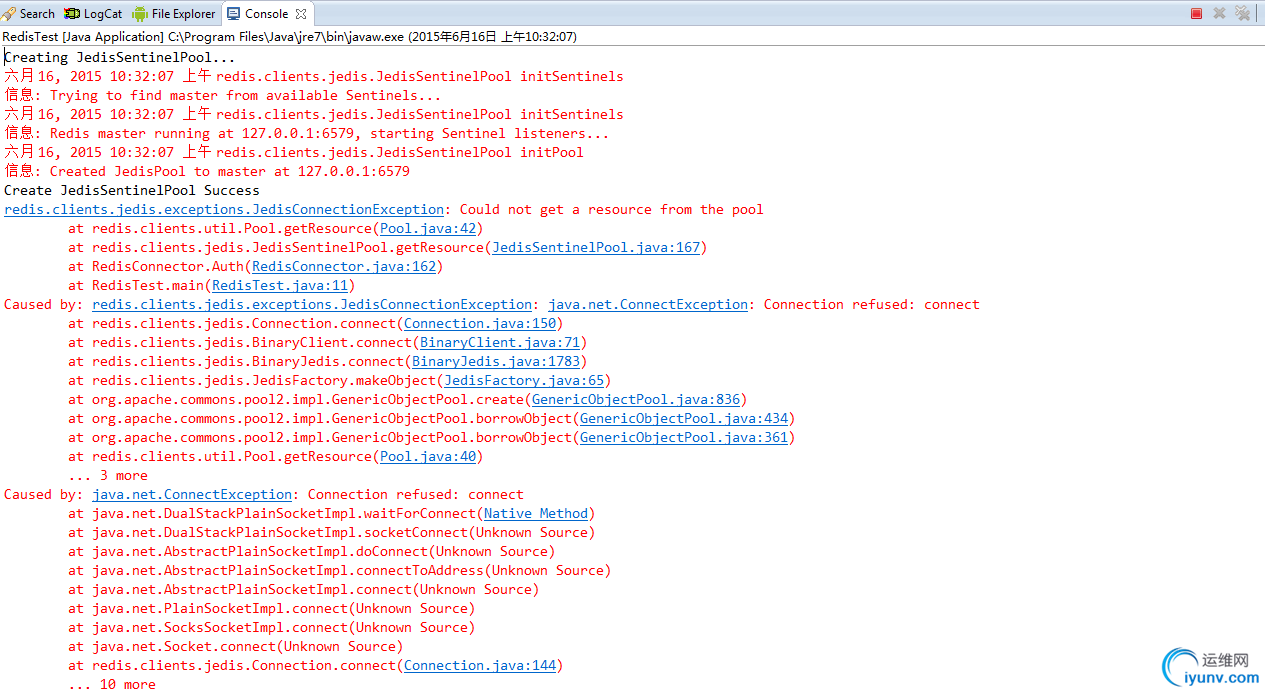This screenshot has height=694, width=1265.
Task: Click the RedisTest launch description header
Action: pyautogui.click(x=289, y=36)
